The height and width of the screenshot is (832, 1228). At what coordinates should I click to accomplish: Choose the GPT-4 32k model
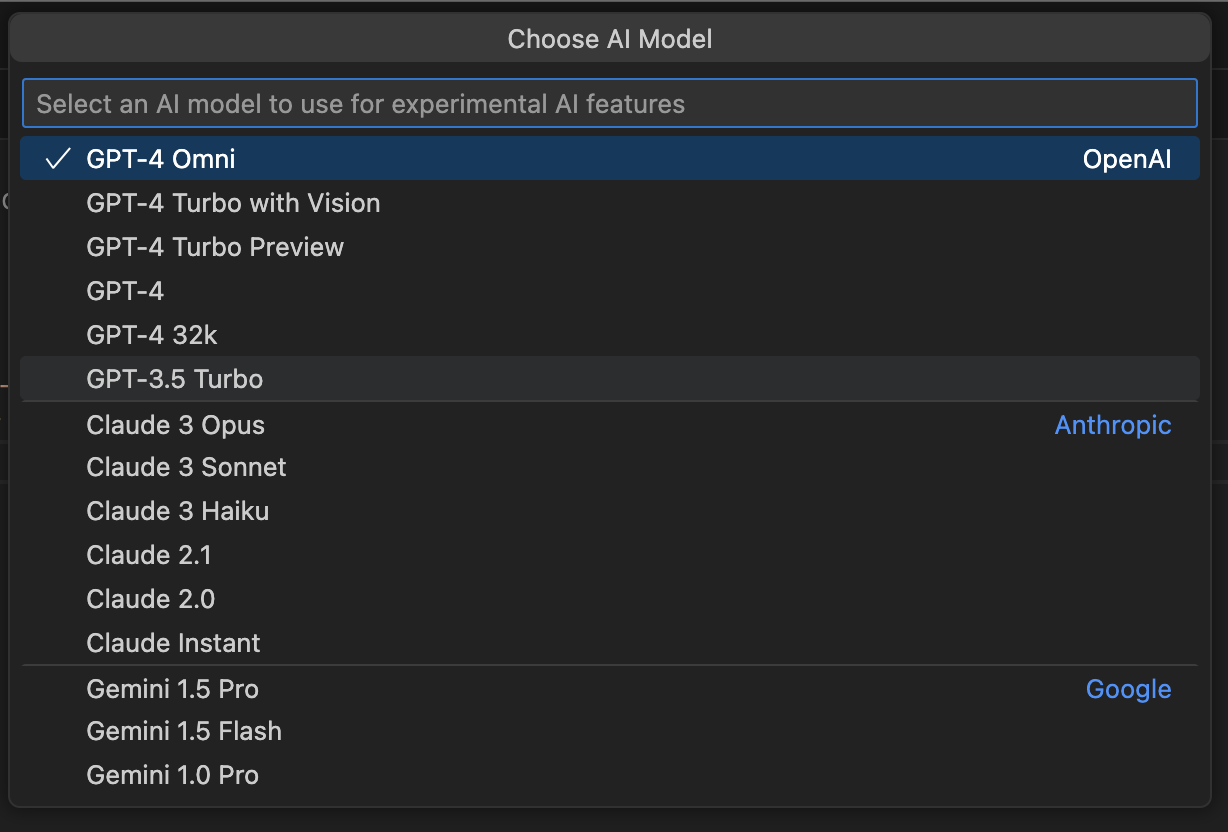click(151, 335)
